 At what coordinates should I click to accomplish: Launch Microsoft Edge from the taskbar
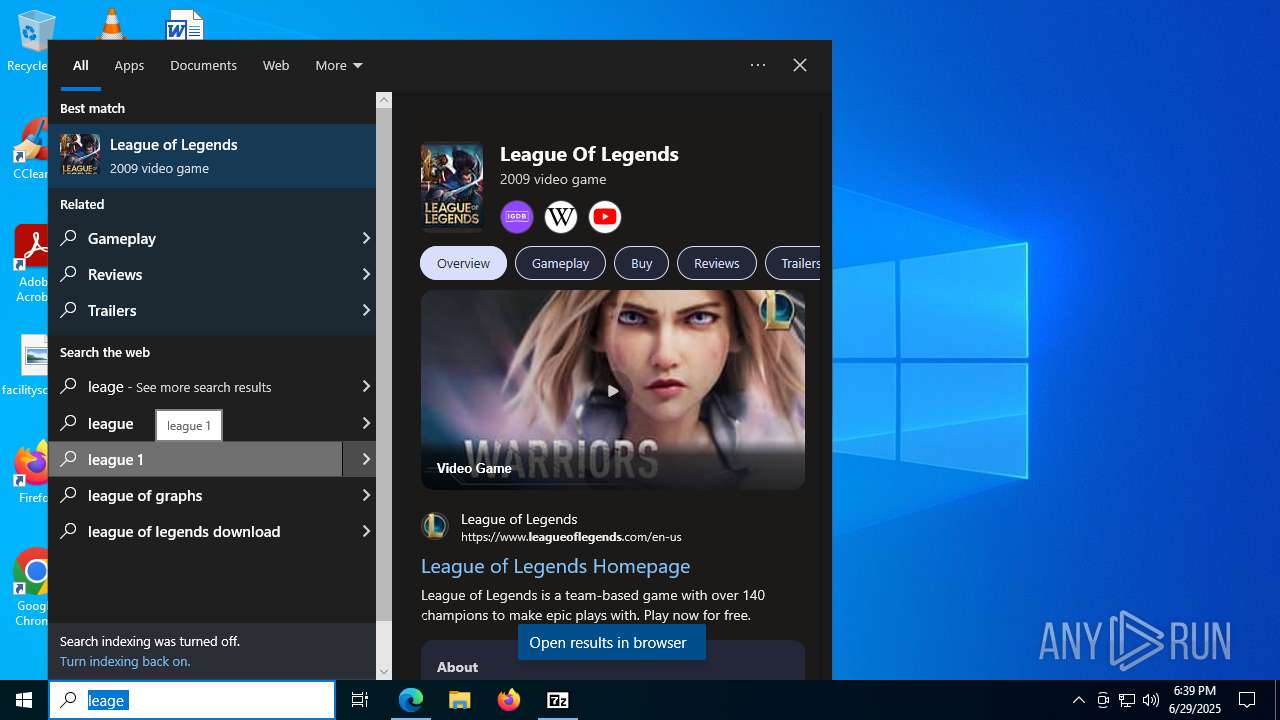point(411,700)
